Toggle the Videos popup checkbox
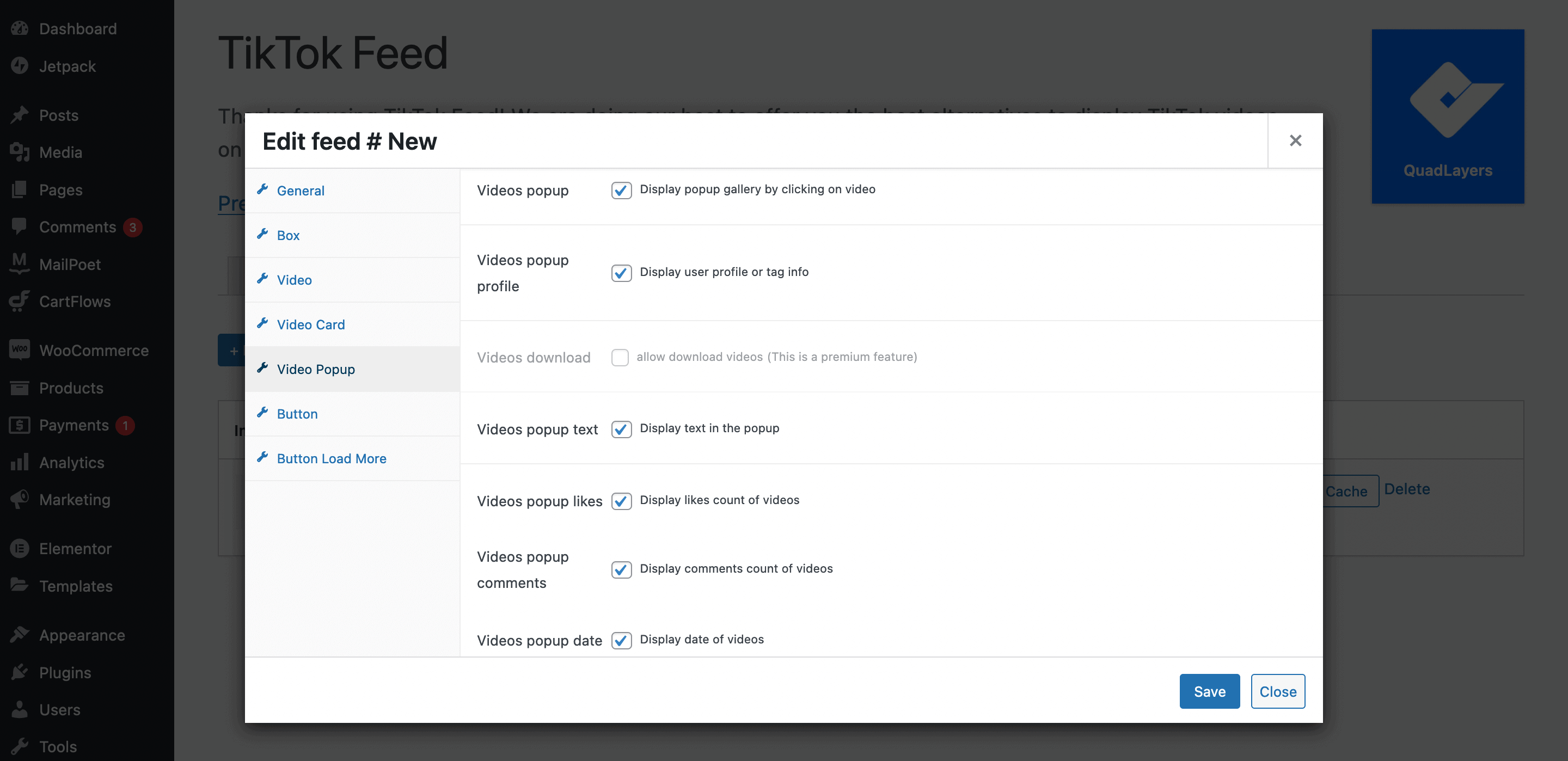1568x761 pixels. [621, 189]
